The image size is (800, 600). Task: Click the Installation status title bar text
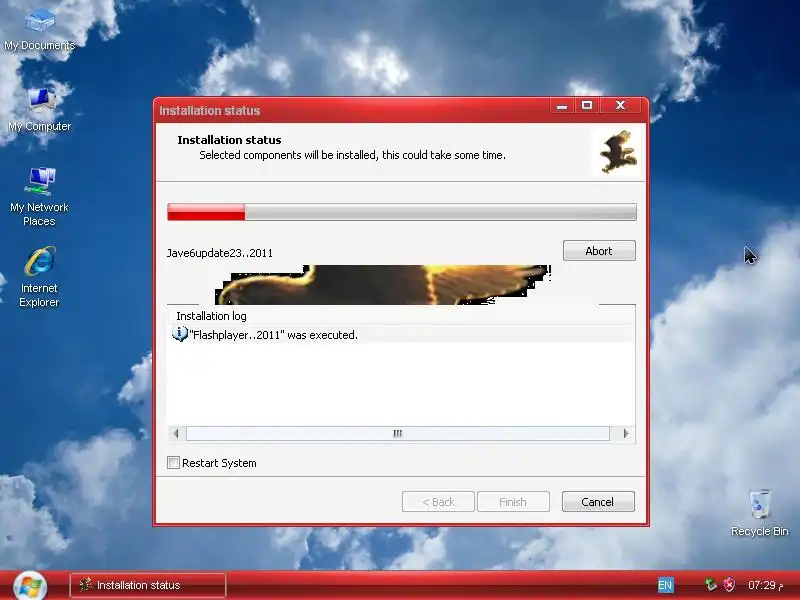tap(210, 111)
